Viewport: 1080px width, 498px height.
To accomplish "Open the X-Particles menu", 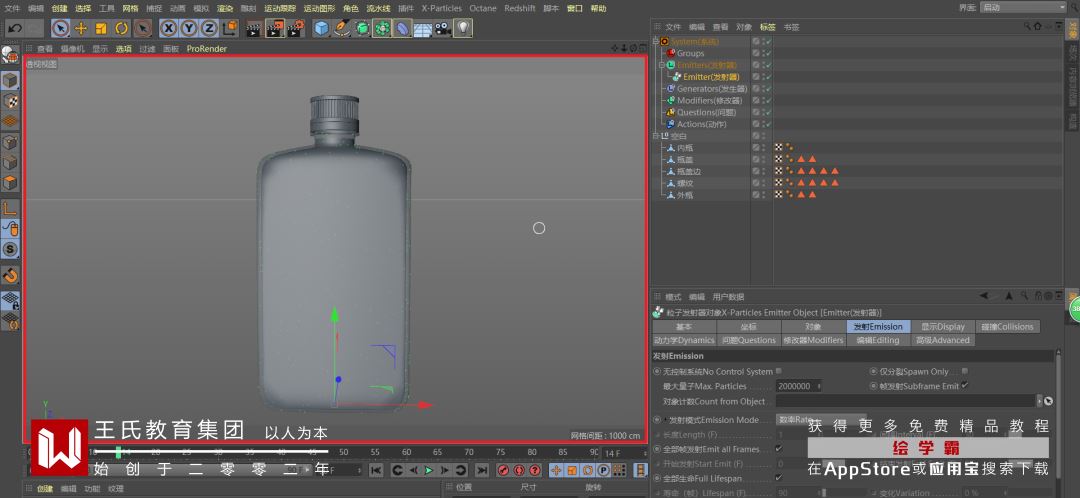I will [x=441, y=8].
